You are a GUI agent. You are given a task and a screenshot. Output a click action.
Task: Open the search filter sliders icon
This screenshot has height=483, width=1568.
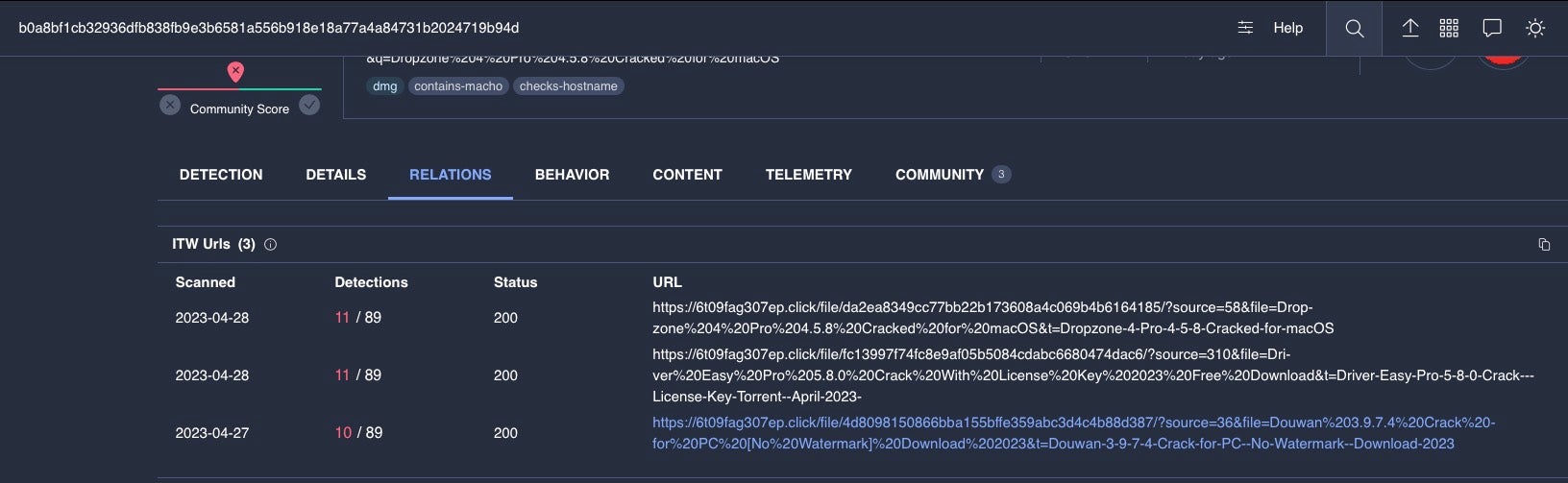coord(1245,28)
